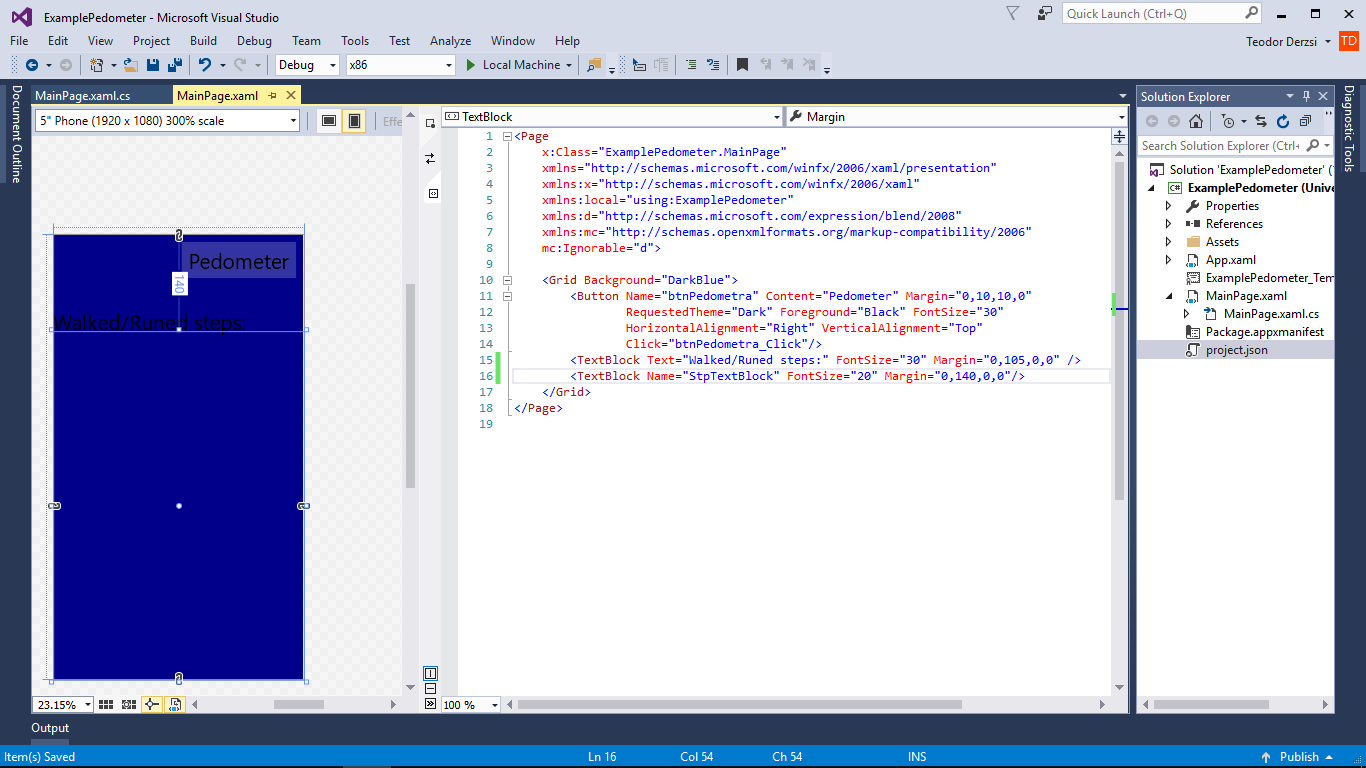Click the bookmark icon in the toolbar
This screenshot has width=1366, height=768.
742,65
